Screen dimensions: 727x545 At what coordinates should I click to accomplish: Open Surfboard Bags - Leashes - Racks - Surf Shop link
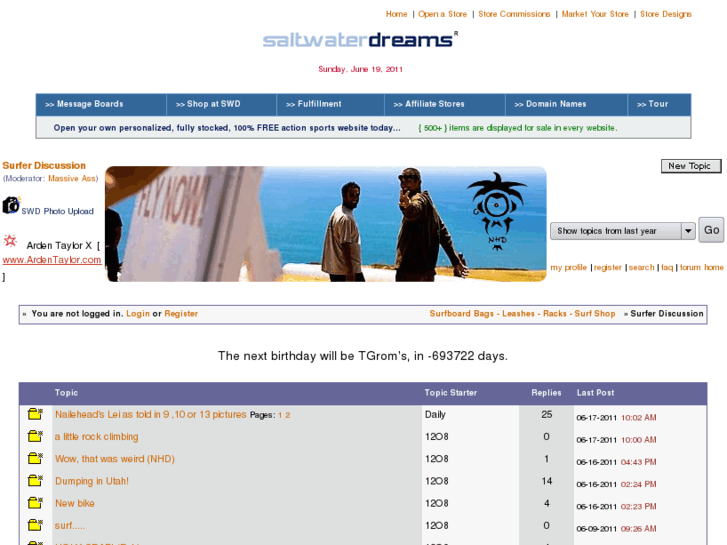pyautogui.click(x=522, y=314)
